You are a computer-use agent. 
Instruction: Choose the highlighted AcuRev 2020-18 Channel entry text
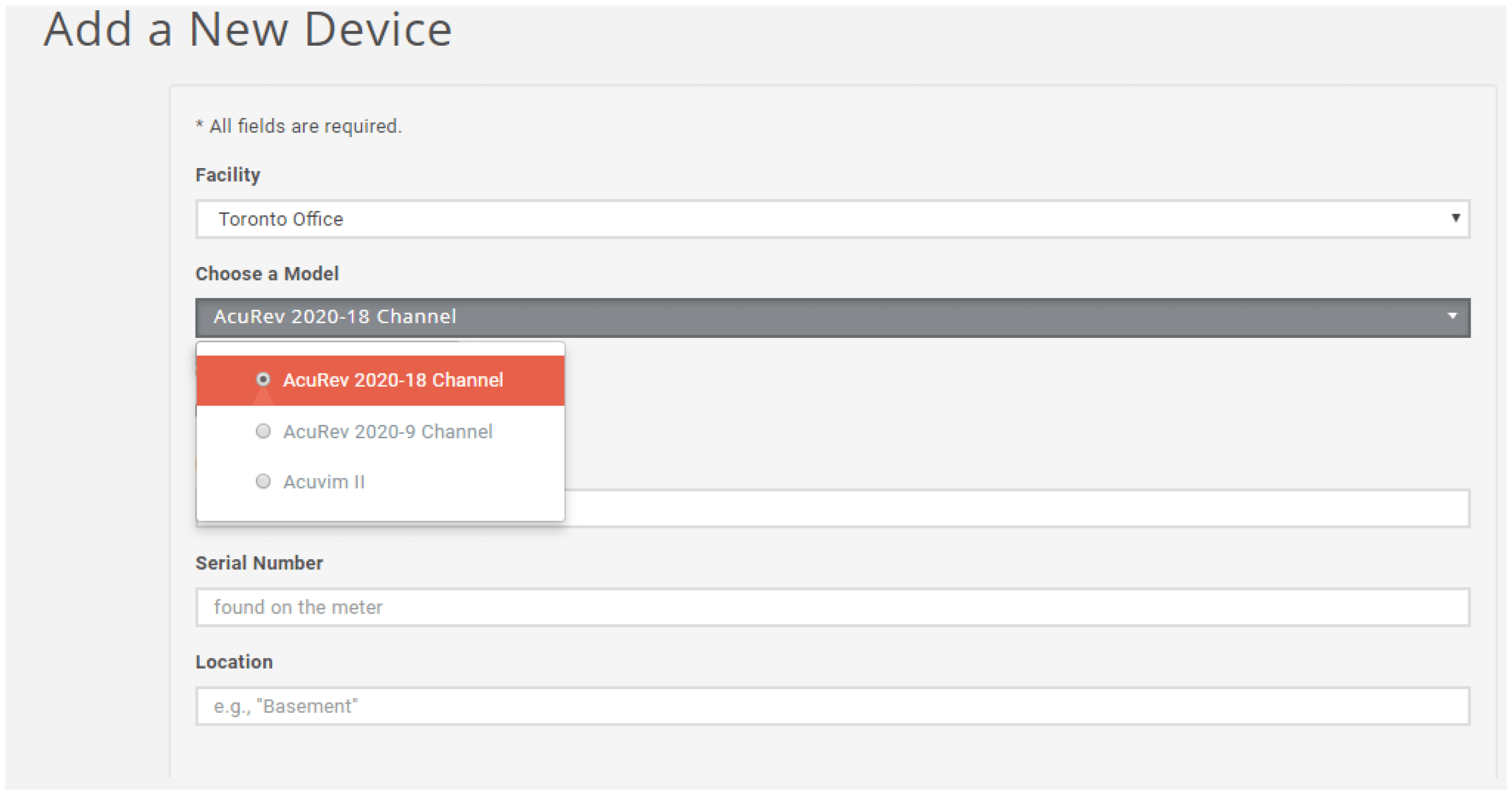393,380
